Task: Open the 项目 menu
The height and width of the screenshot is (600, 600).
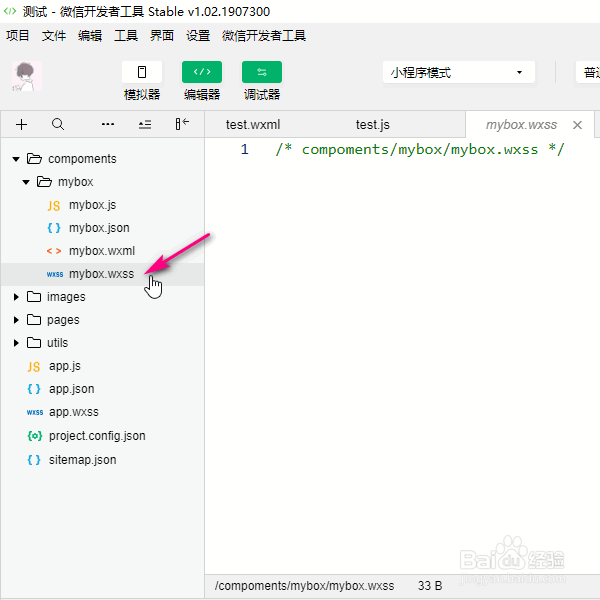Action: click(x=18, y=36)
